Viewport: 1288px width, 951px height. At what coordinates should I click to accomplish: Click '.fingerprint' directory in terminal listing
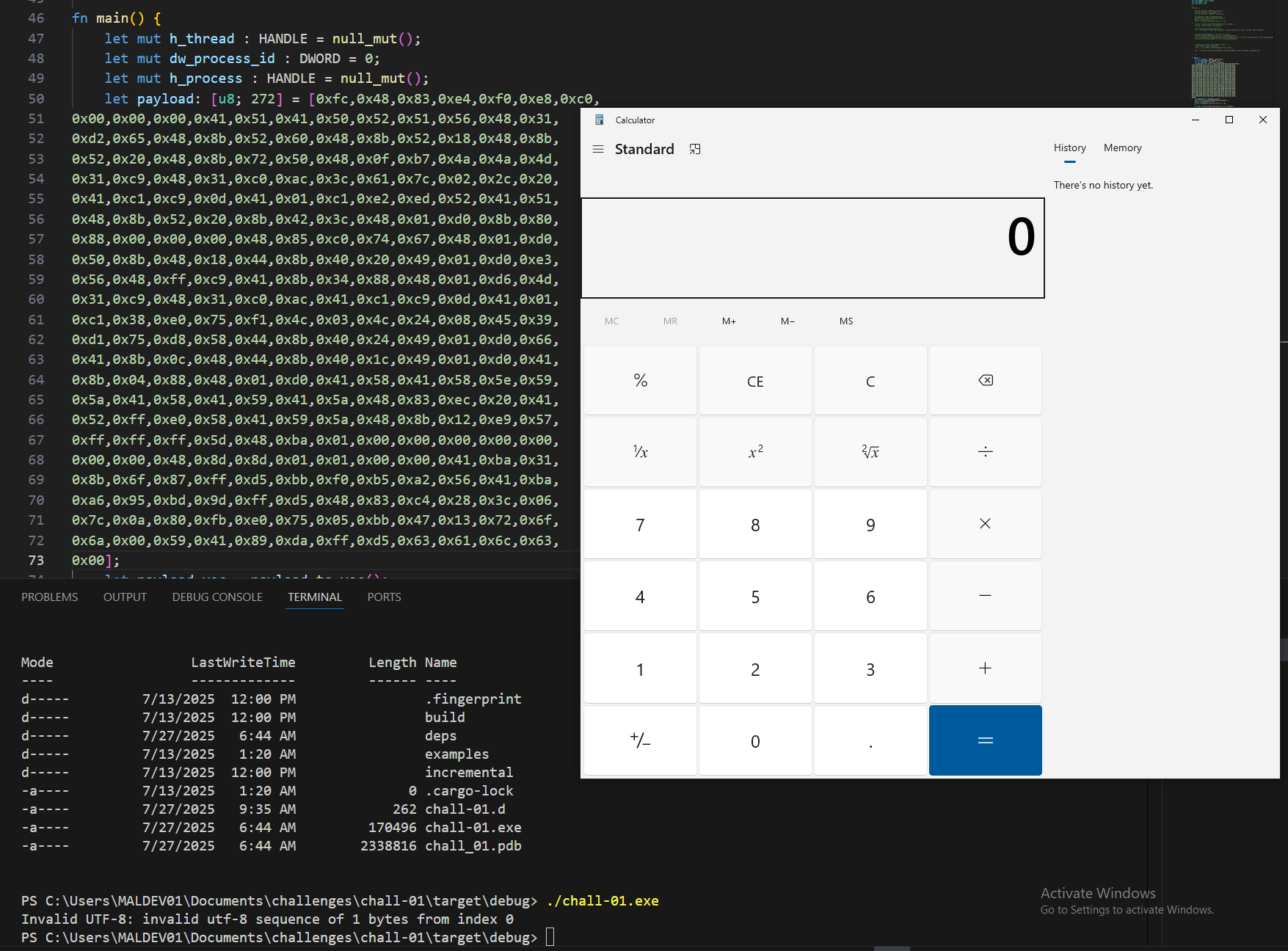click(473, 699)
